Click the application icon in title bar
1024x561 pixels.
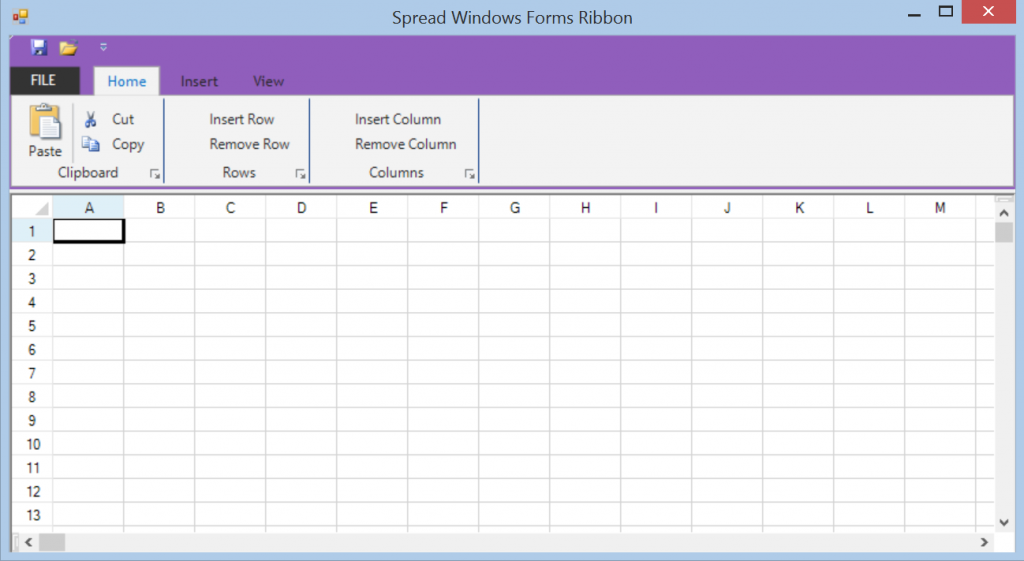click(x=20, y=17)
